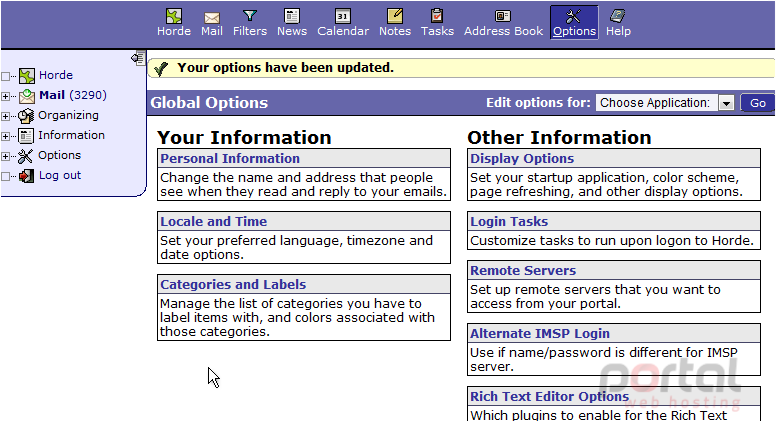Open Remote Servers link
The image size is (776, 422).
pos(523,271)
